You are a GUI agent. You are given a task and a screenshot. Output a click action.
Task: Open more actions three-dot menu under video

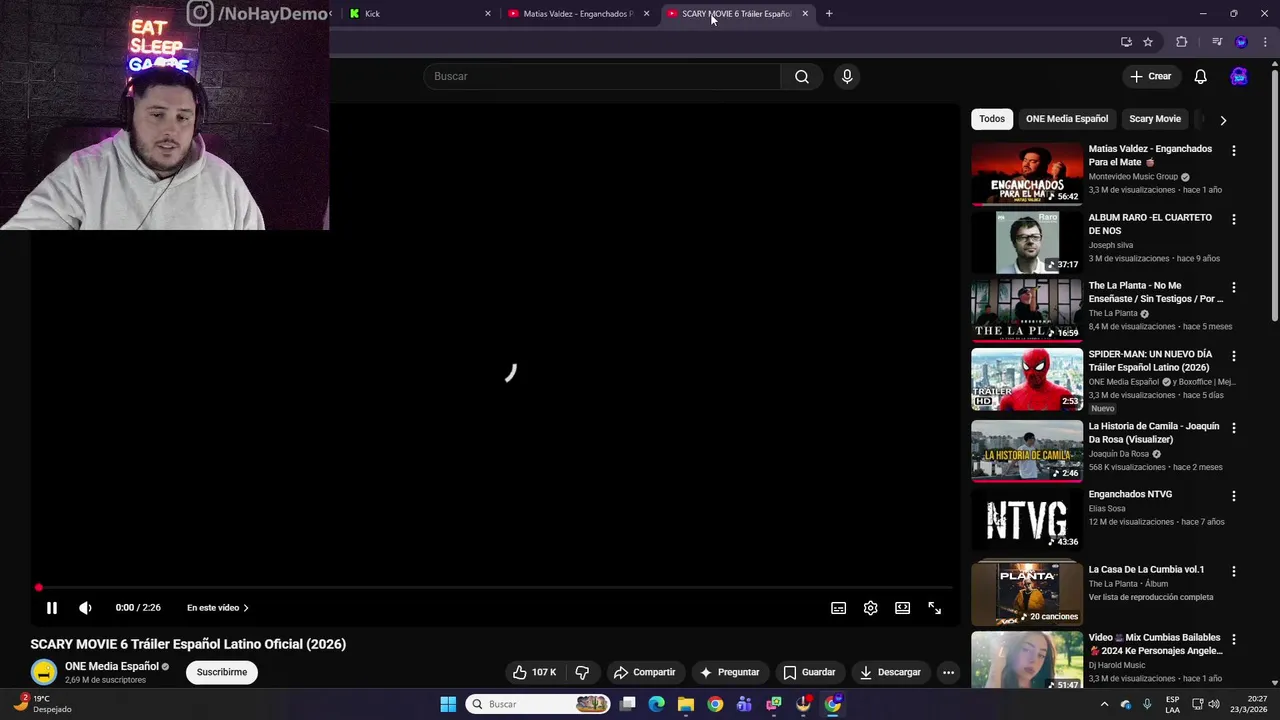pos(948,672)
